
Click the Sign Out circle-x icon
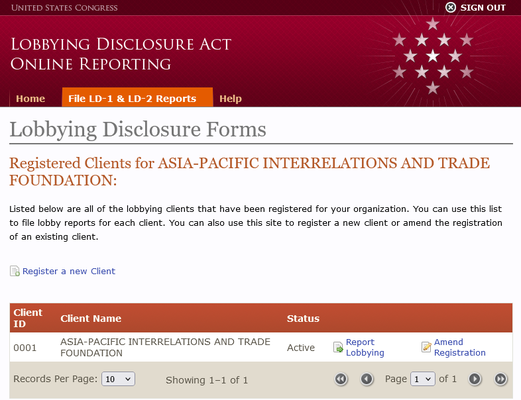coord(450,7)
